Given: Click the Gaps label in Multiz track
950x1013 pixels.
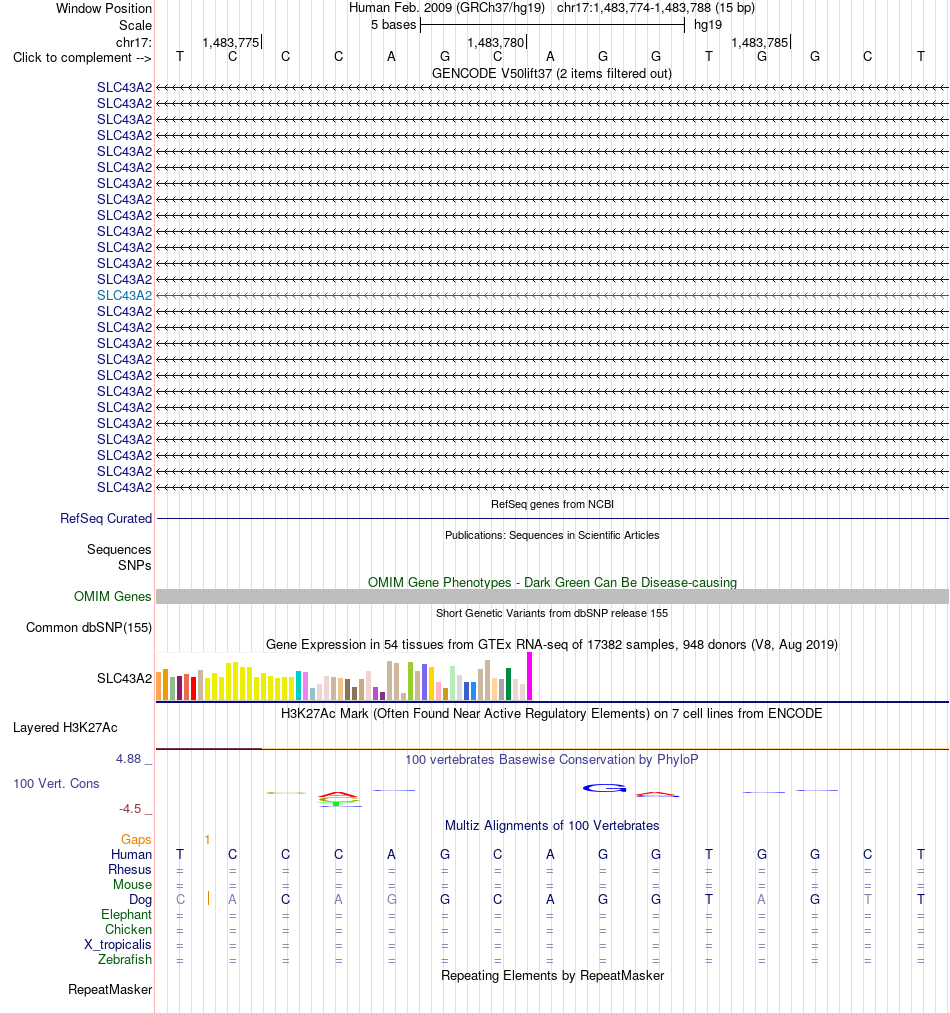Looking at the screenshot, I should tap(136, 839).
